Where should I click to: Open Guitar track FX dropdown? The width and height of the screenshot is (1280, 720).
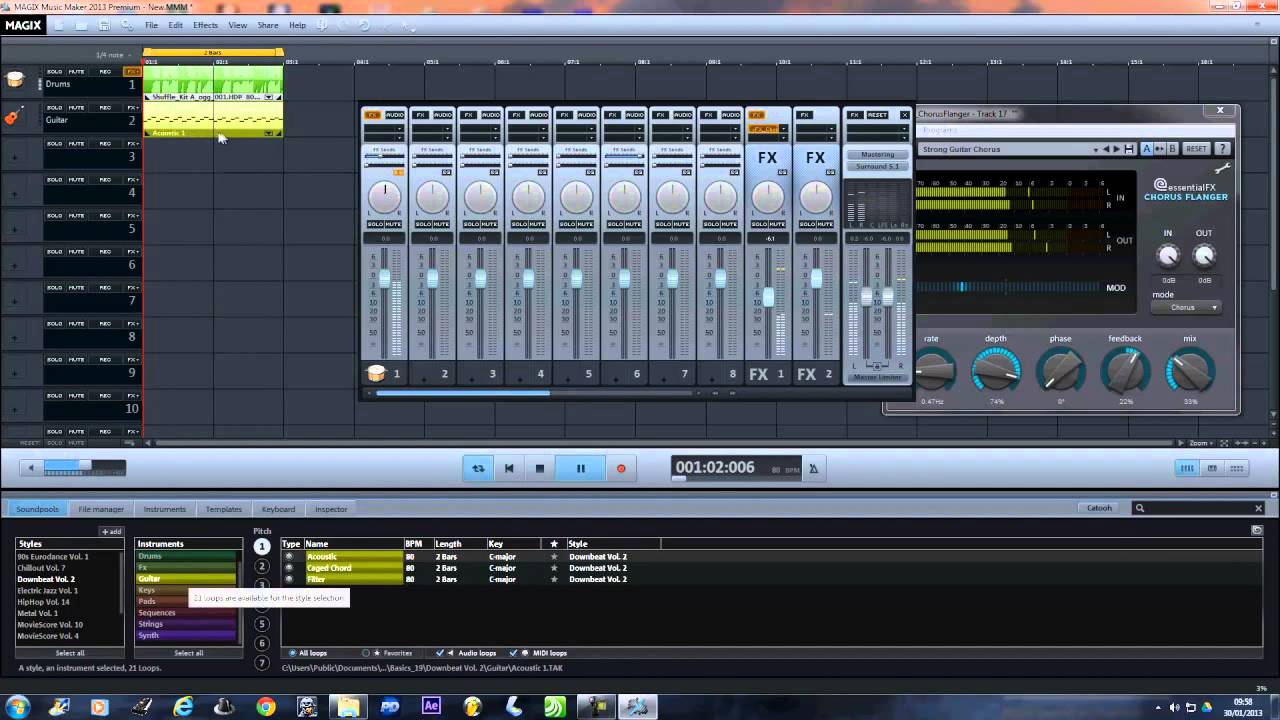(132, 108)
